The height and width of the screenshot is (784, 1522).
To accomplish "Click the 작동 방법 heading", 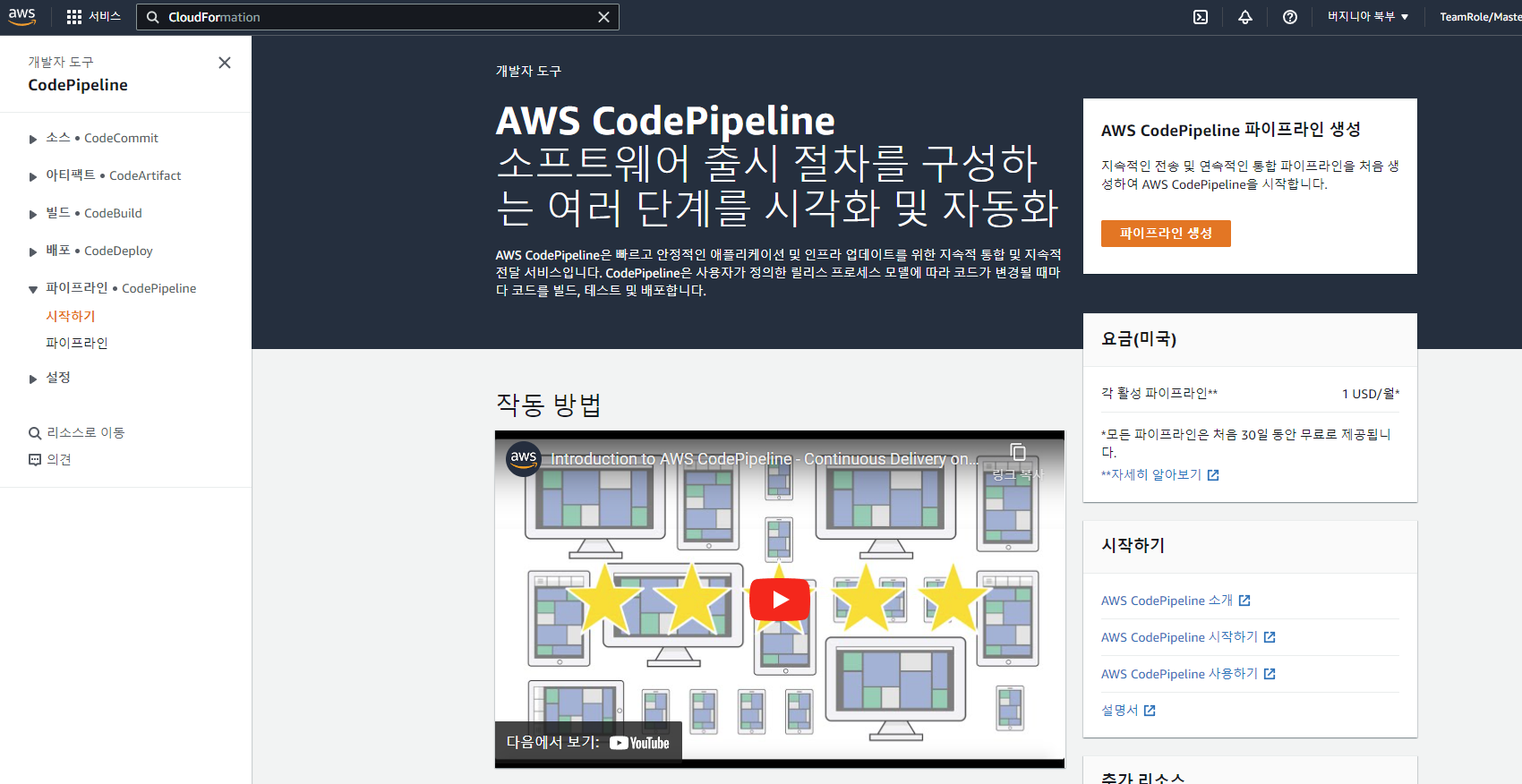I will click(549, 405).
